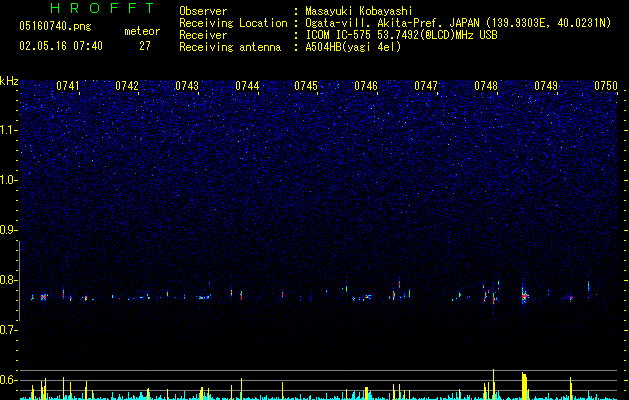Click the 0745 time marker

[306, 86]
